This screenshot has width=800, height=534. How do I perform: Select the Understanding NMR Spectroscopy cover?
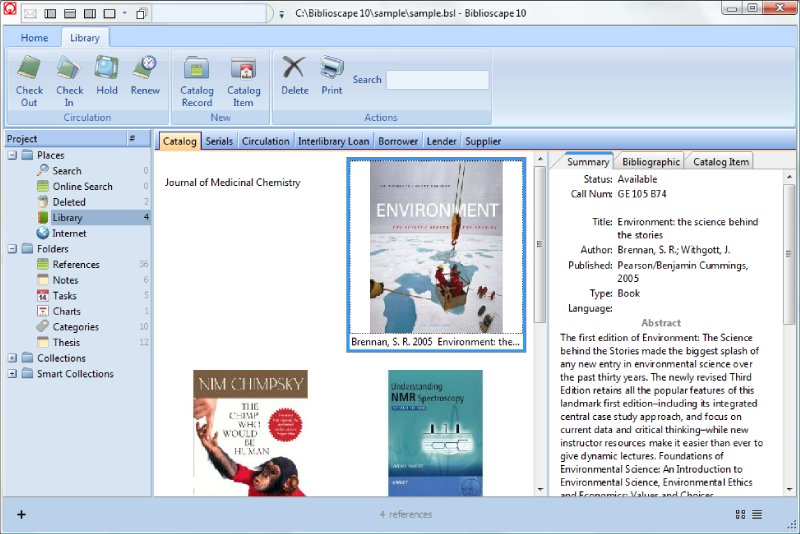click(435, 433)
